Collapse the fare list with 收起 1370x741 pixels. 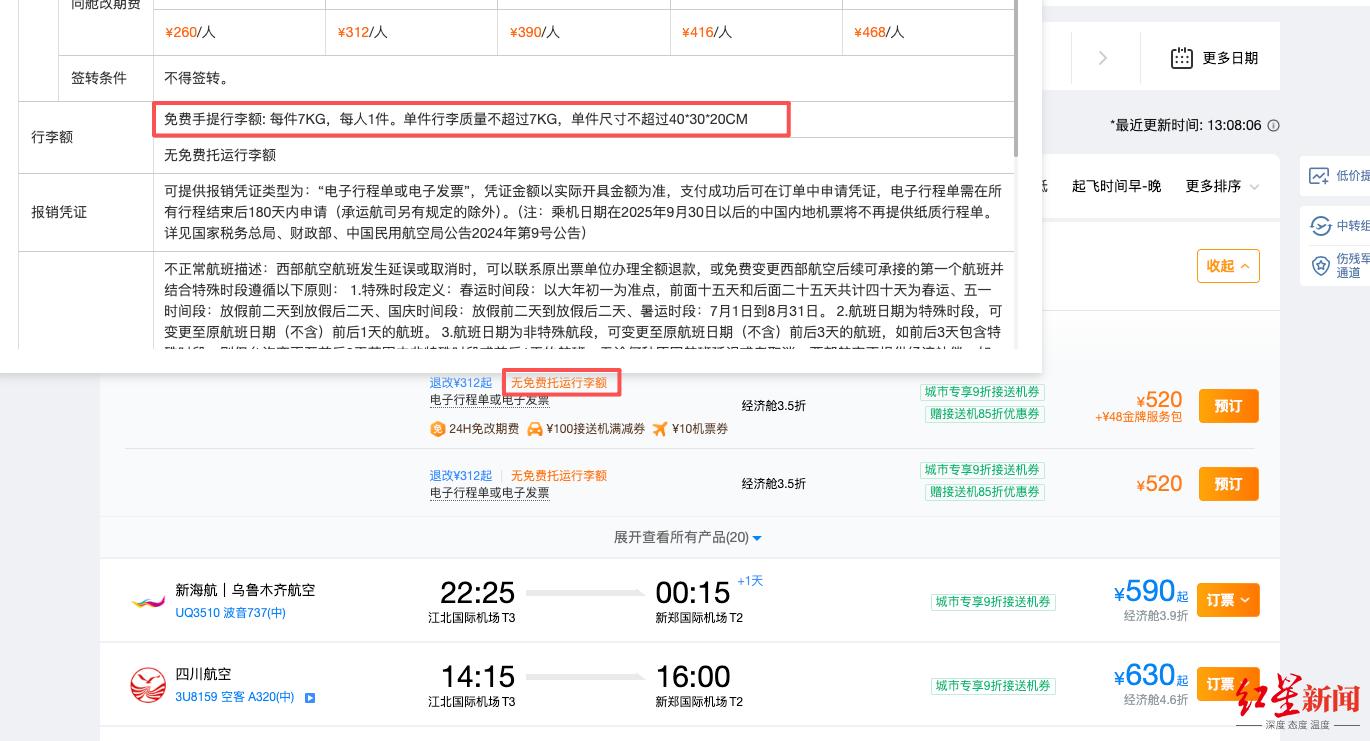click(x=1227, y=266)
